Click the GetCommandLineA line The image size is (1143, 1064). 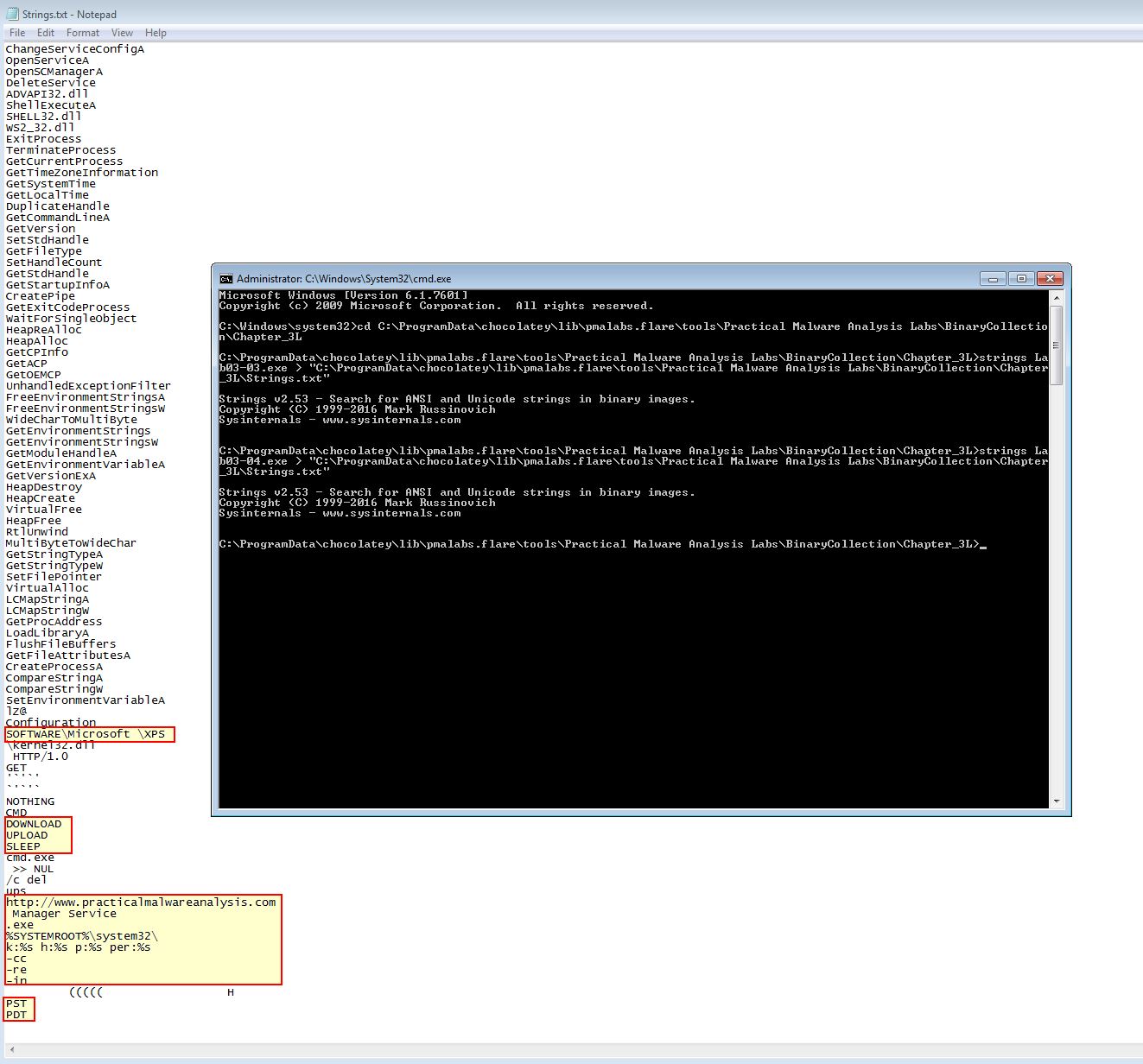(58, 218)
